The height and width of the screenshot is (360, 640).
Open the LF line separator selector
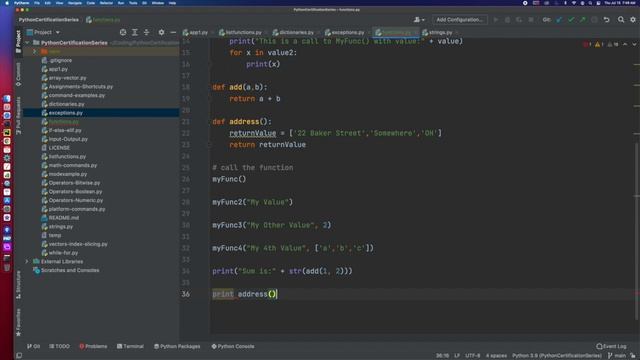[x=457, y=356]
